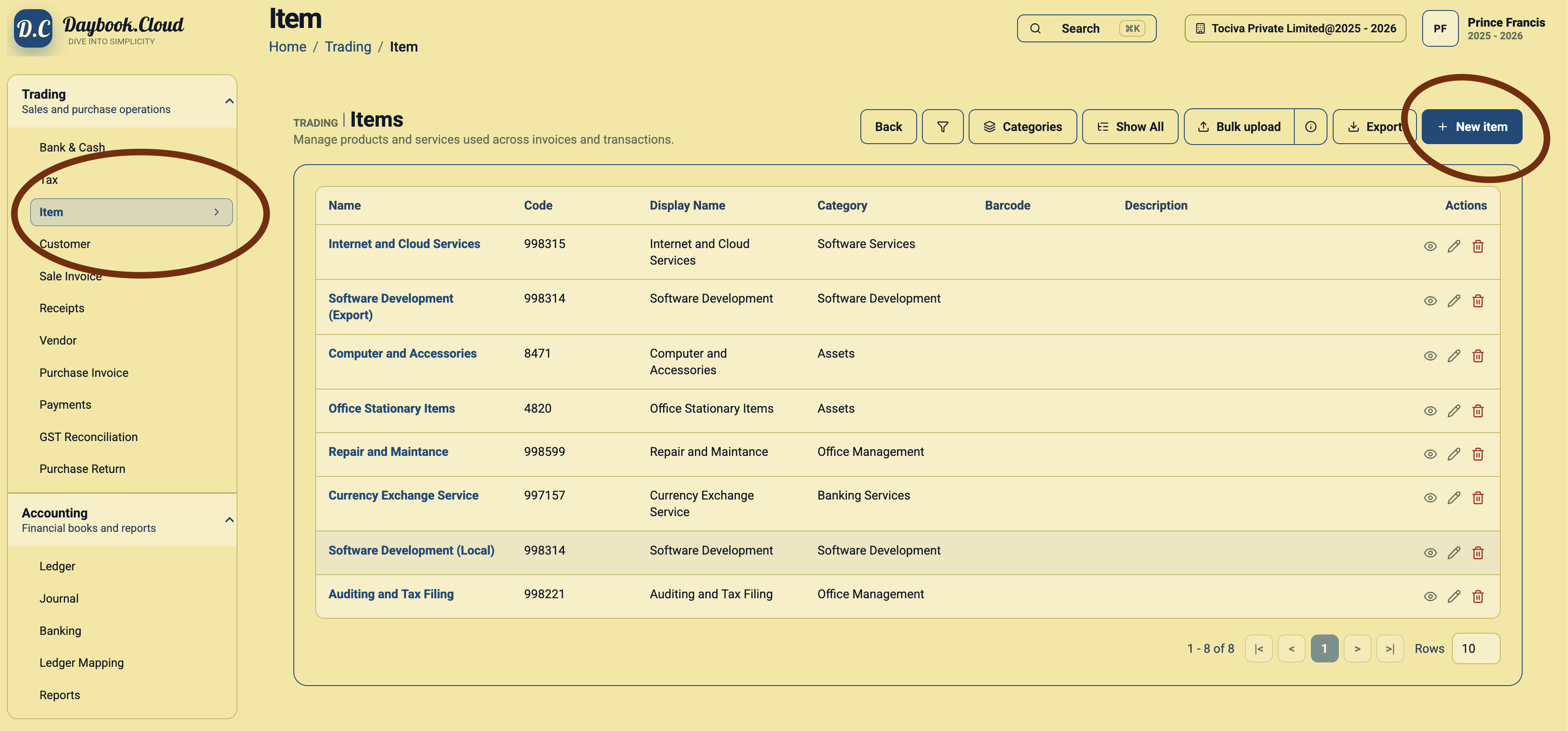Open Ledger under Accounting

[x=57, y=566]
